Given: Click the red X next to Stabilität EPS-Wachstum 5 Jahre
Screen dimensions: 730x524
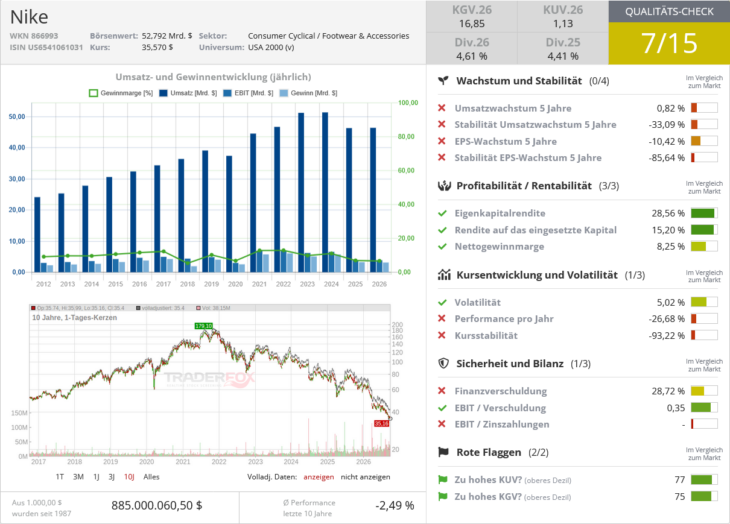Looking at the screenshot, I should coord(442,157).
